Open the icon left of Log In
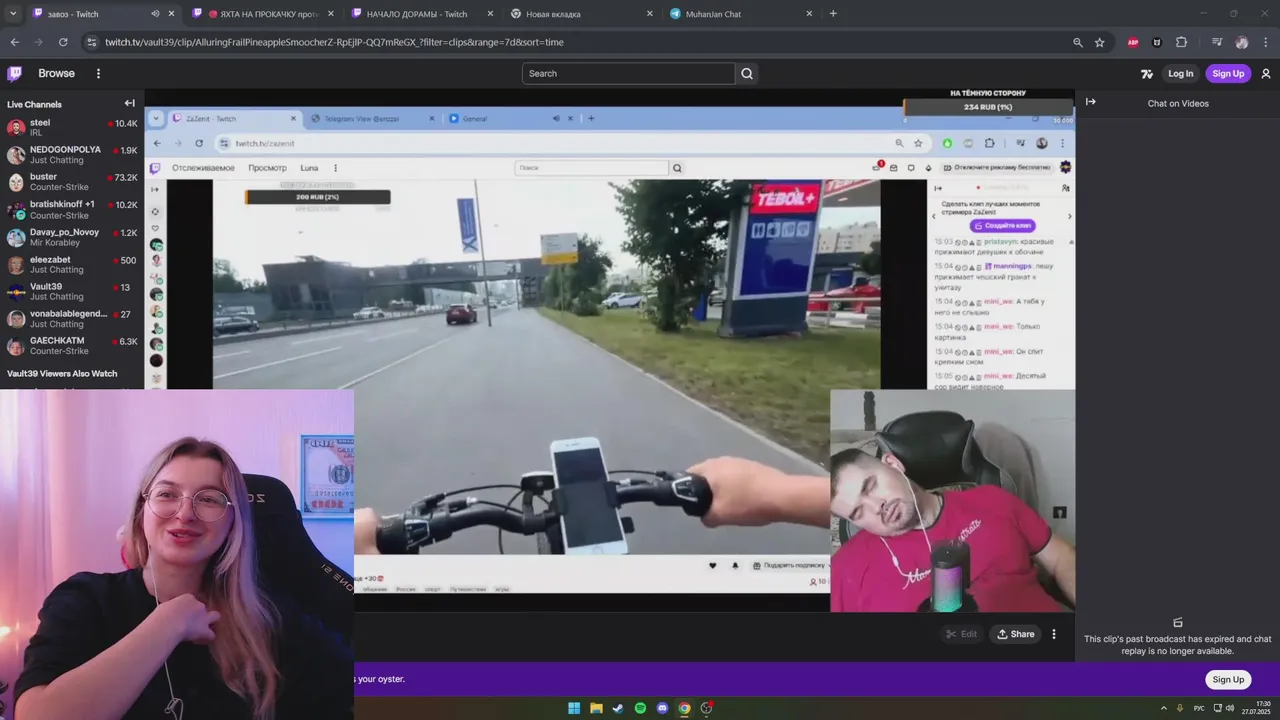 click(1147, 73)
